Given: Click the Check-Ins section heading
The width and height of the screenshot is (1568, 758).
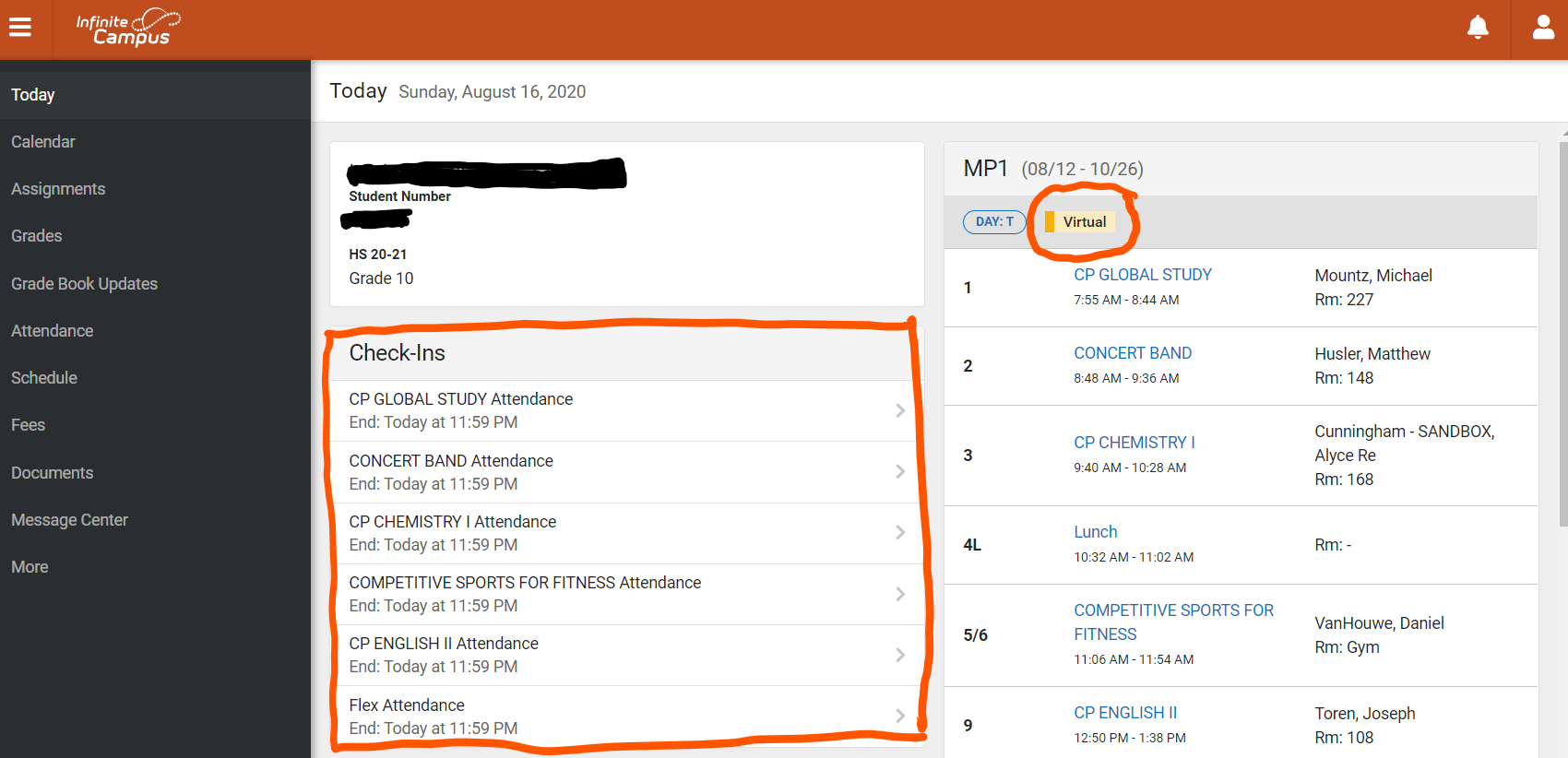Looking at the screenshot, I should coord(397,353).
